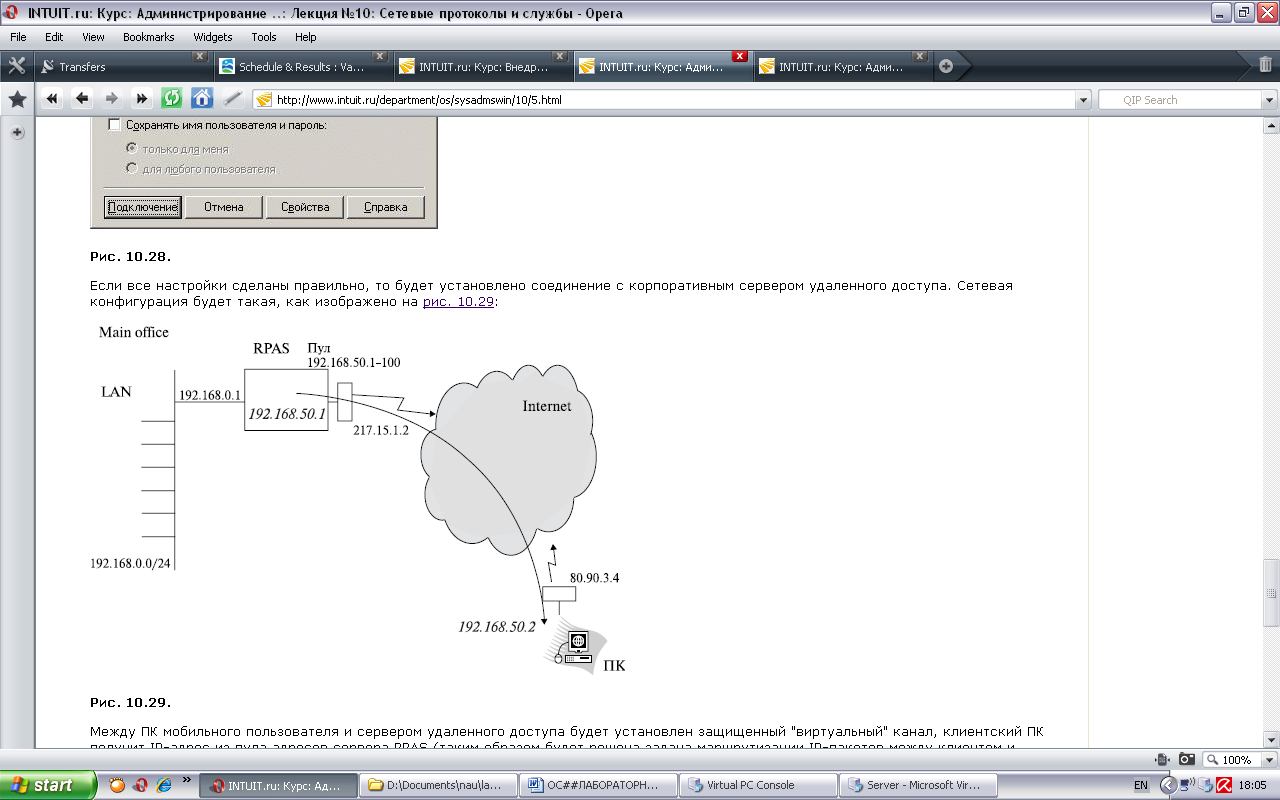Viewport: 1280px width, 800px height.
Task: Switch to D:\Documents\nau folder taskbar item
Action: coord(439,785)
